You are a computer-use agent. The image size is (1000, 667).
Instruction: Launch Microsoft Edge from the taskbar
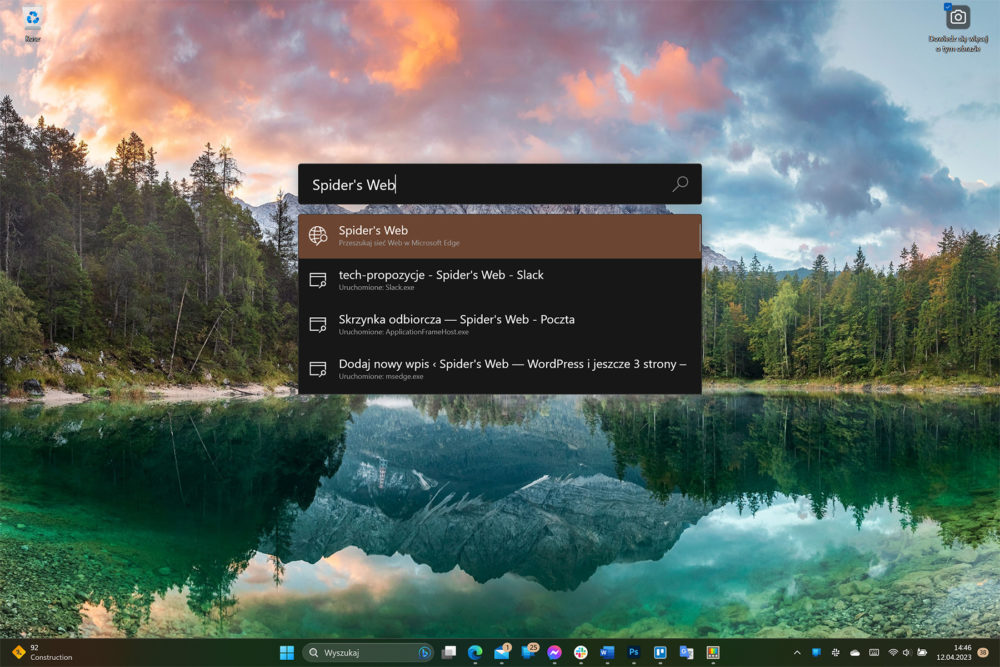[x=475, y=652]
